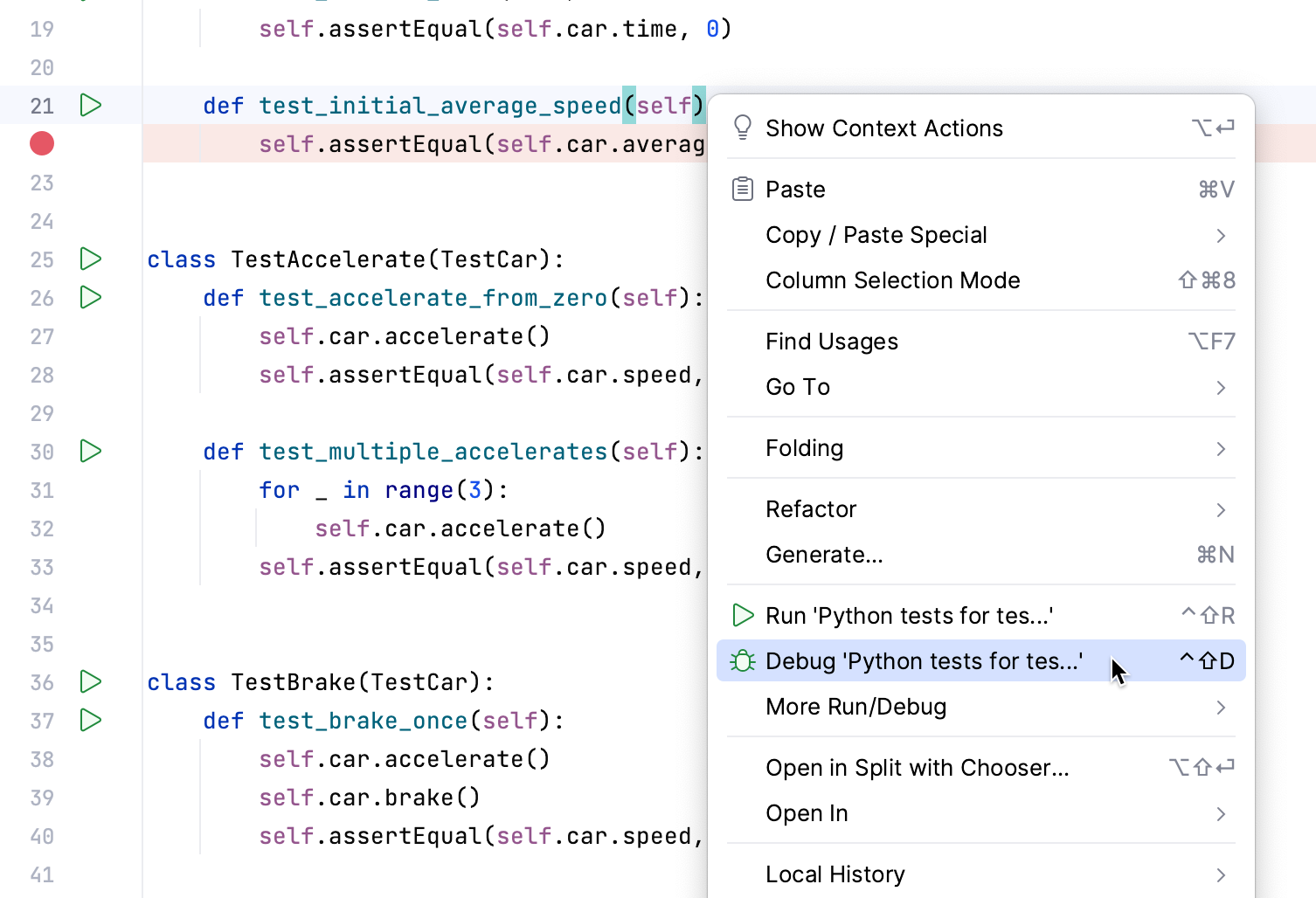Click the lightbulb icon beside Show Context Actions
1316x898 pixels.
[x=742, y=128]
